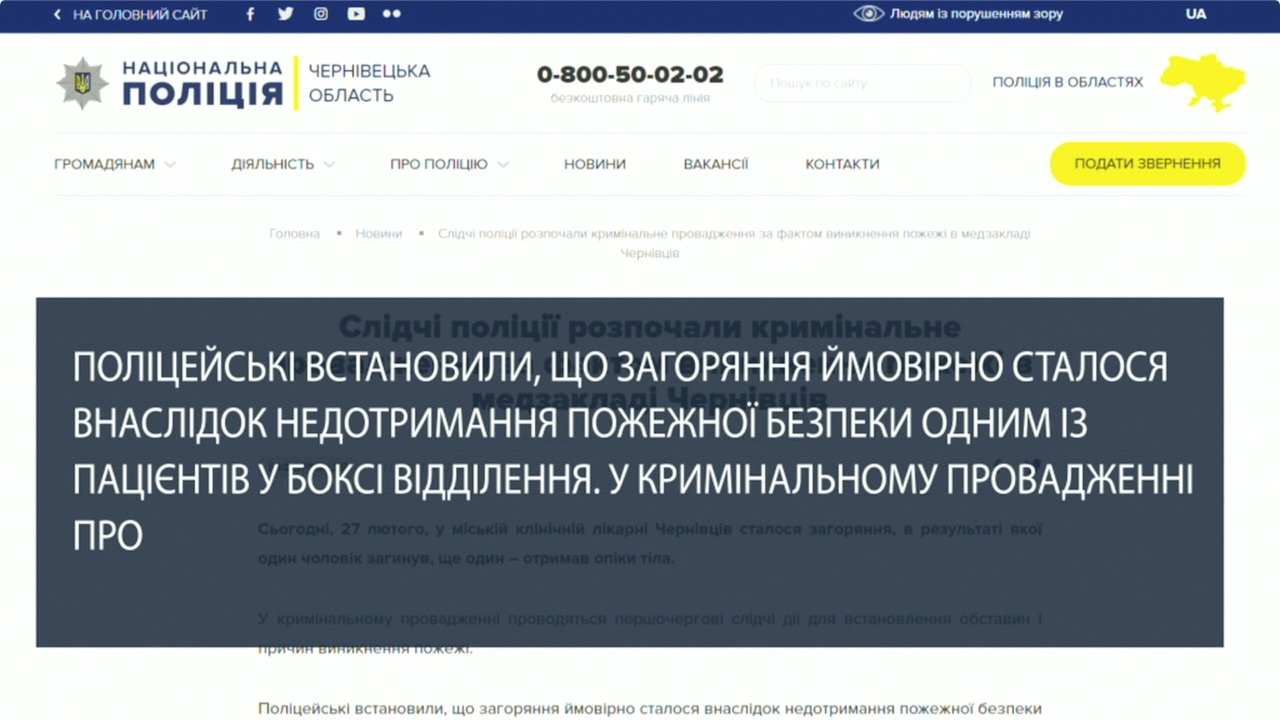Viewport: 1280px width, 720px height.
Task: Open the ГРОМАДЯНАМ menu item
Action: [x=104, y=164]
